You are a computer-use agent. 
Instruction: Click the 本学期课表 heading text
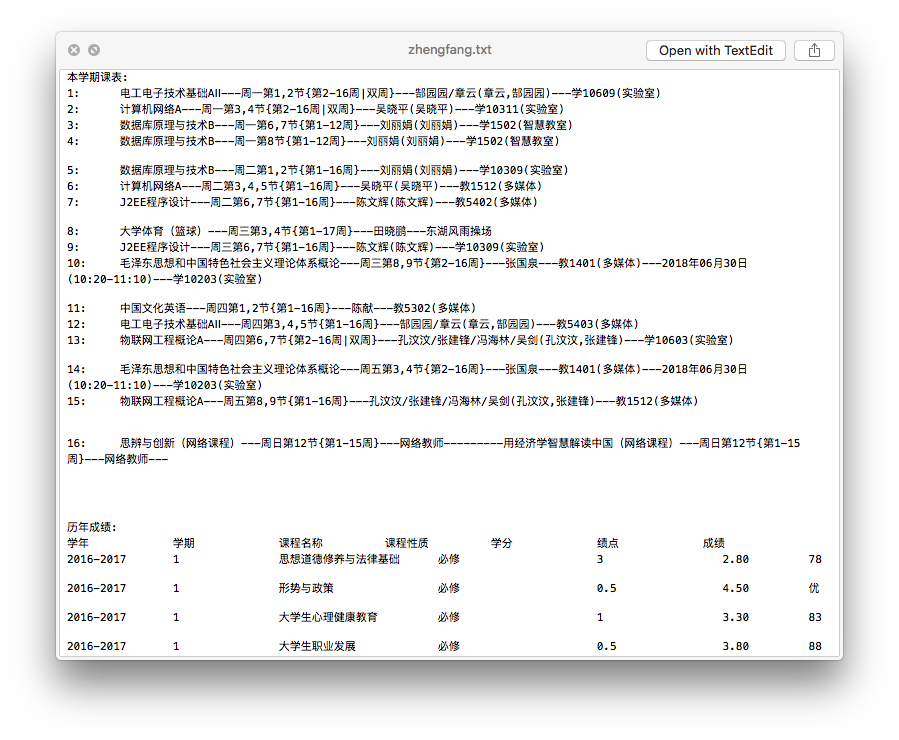(97, 78)
